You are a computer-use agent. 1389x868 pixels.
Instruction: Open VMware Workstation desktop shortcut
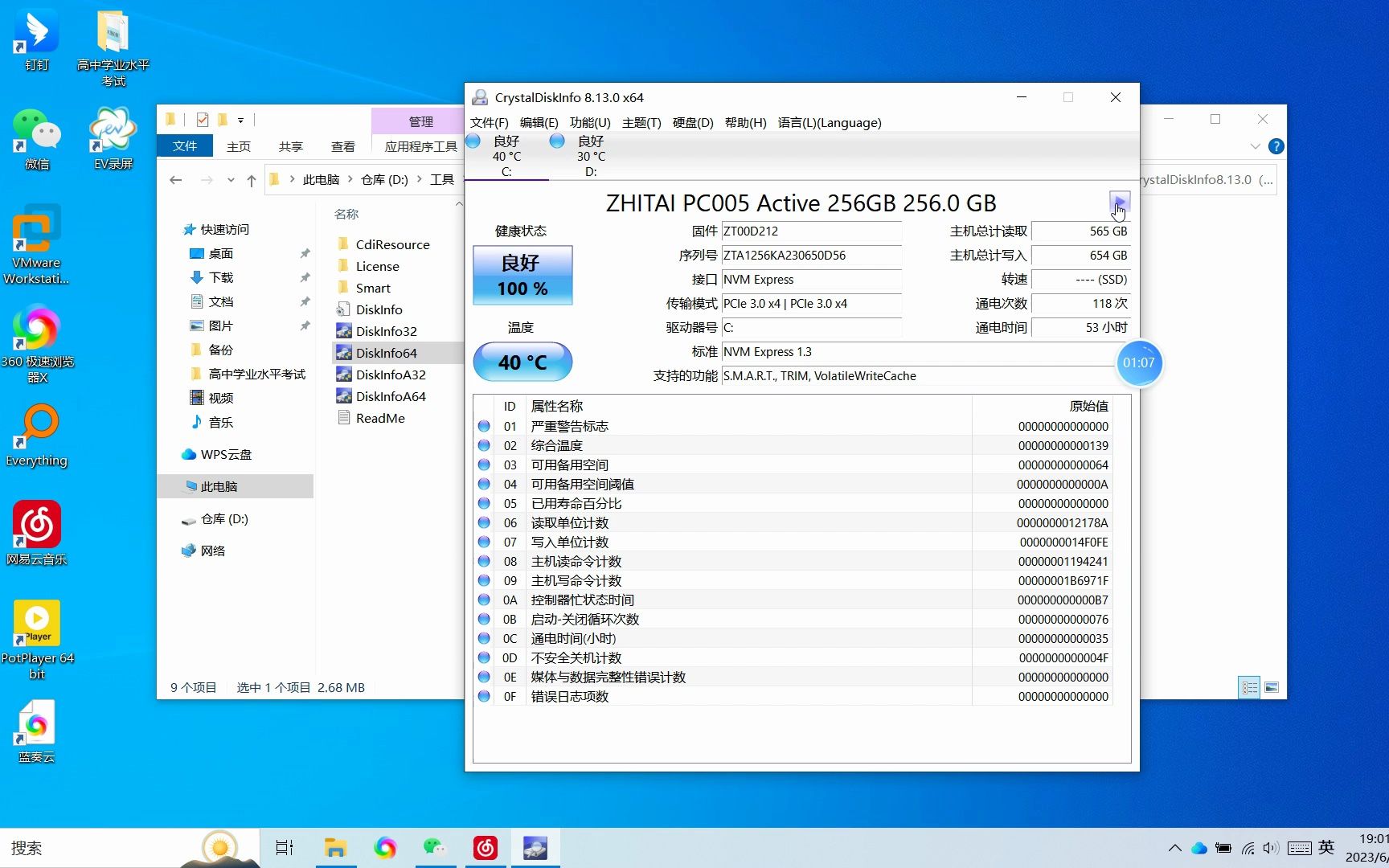pos(36,245)
